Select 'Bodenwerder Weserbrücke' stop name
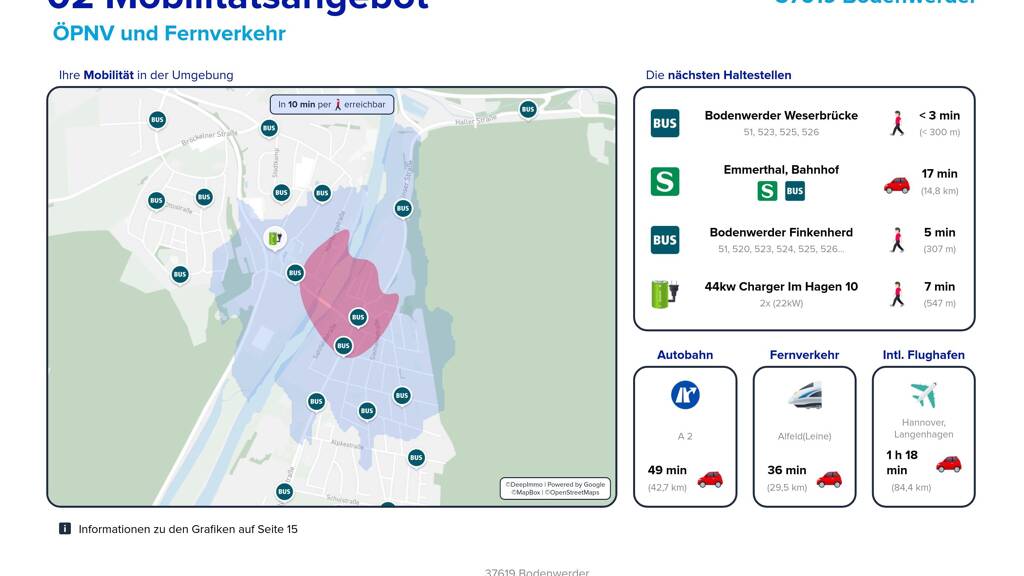Viewport: 1024px width, 576px height. (x=781, y=116)
